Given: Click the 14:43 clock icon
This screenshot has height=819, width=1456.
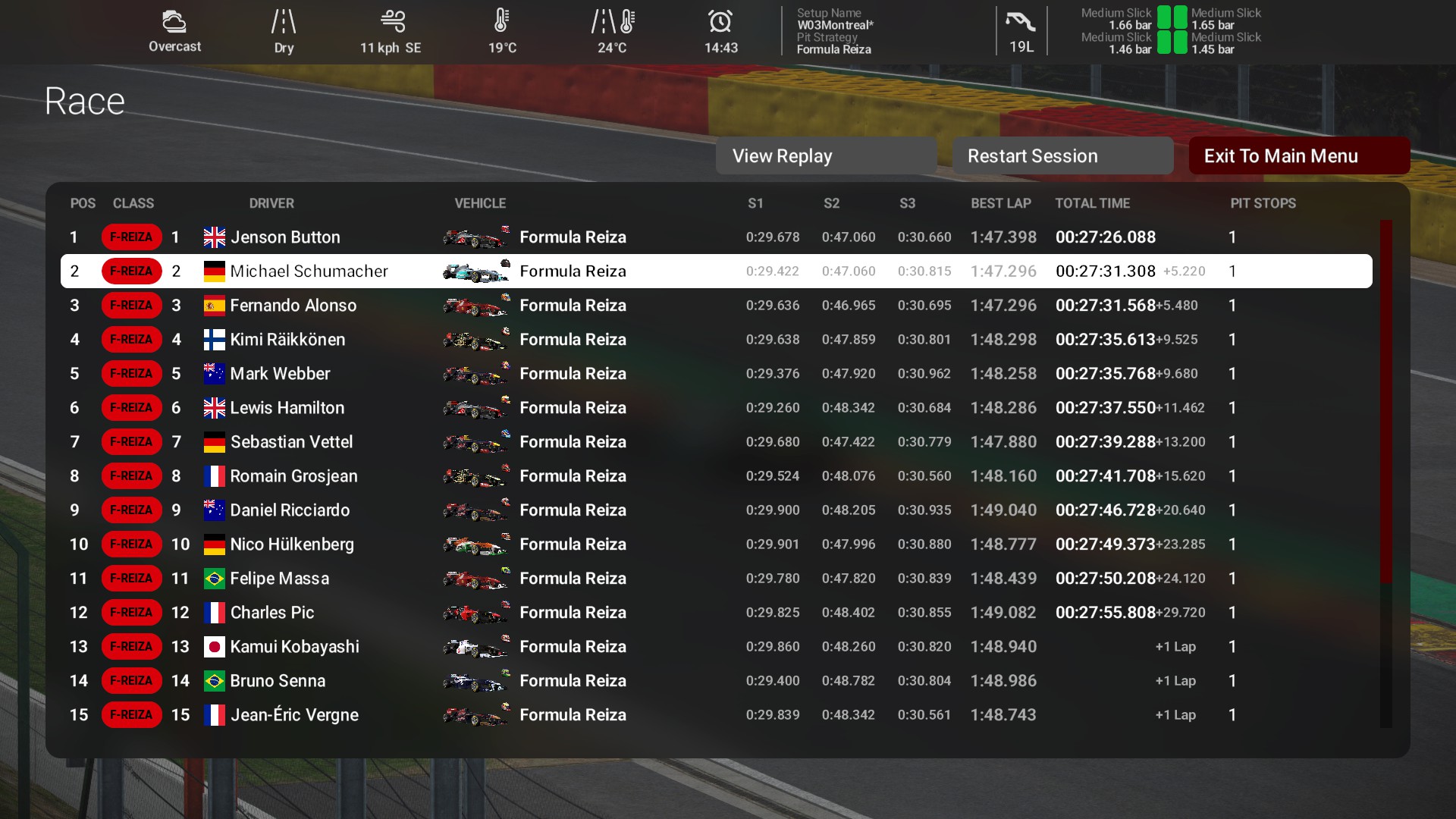Looking at the screenshot, I should point(720,21).
